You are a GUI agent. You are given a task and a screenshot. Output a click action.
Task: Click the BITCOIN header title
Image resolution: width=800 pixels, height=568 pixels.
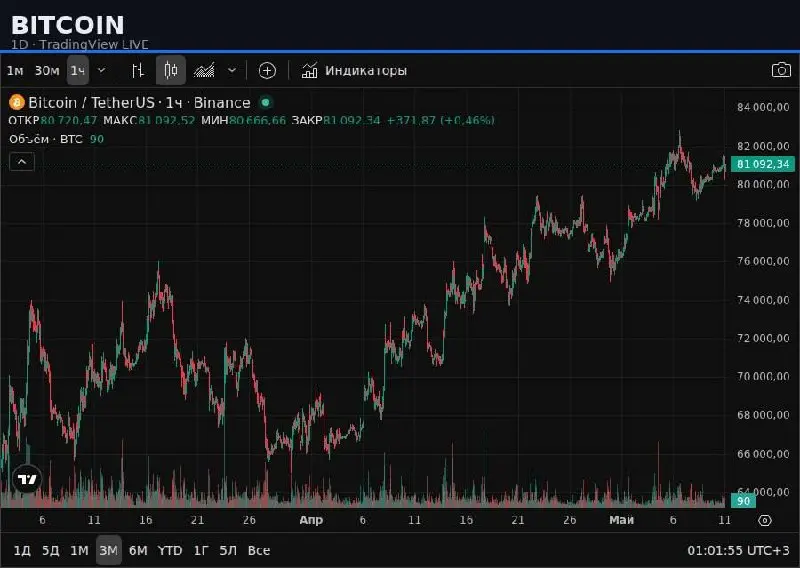[x=67, y=24]
